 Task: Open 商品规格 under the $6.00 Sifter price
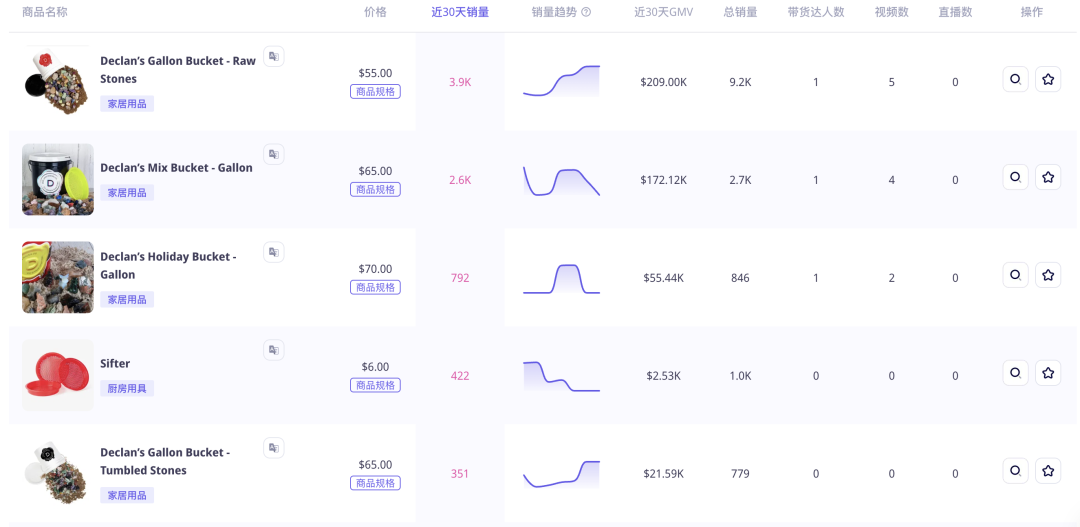375,385
